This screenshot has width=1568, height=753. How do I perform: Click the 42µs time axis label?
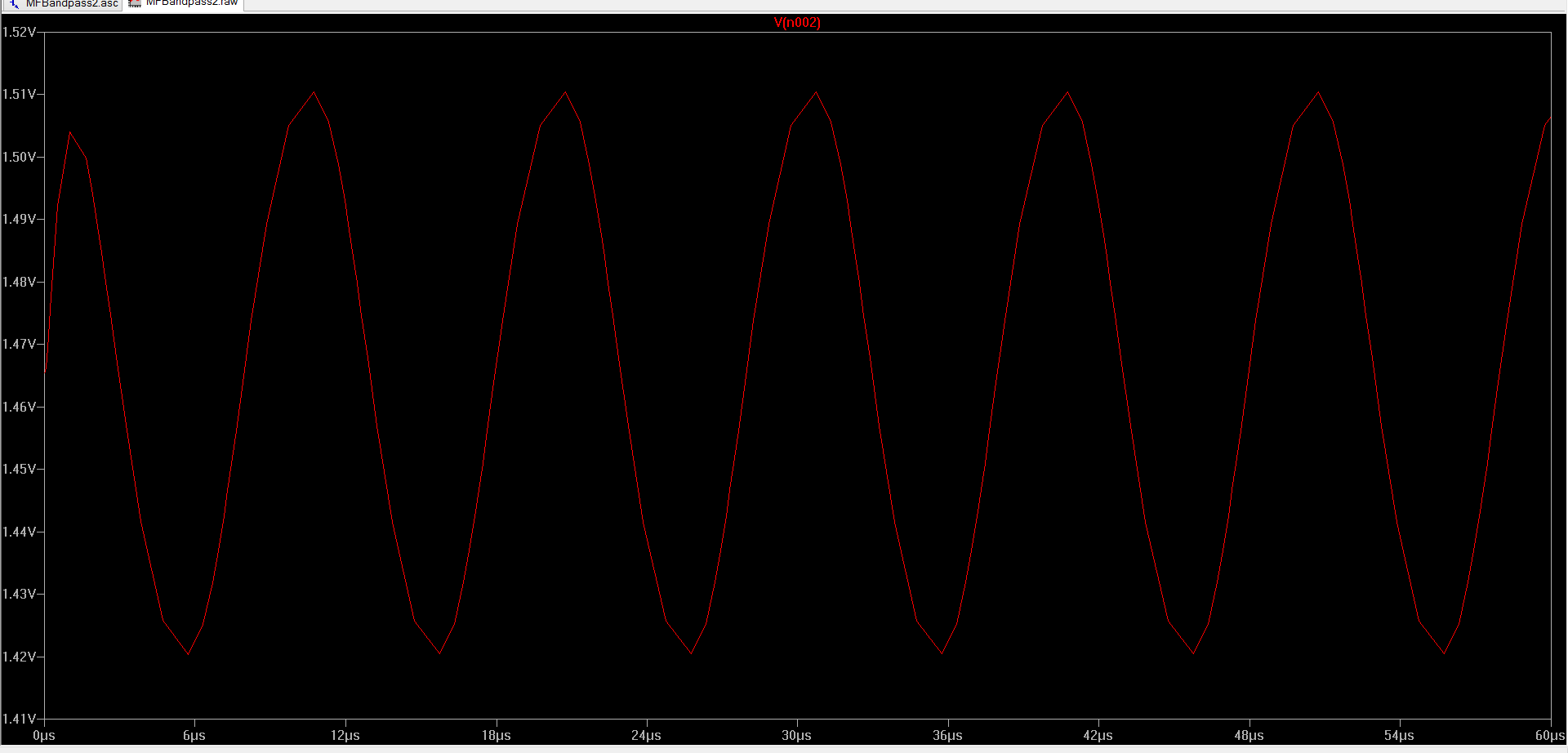click(x=1098, y=736)
